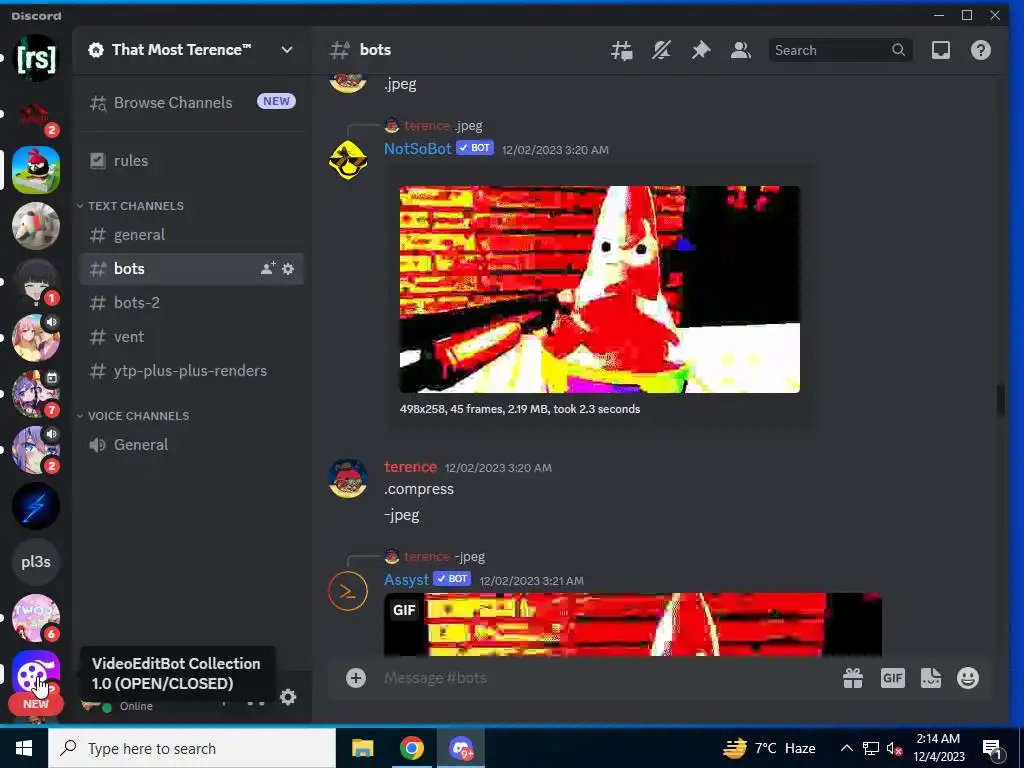This screenshot has width=1024, height=768.
Task: Toggle the member list icon
Action: [x=740, y=50]
